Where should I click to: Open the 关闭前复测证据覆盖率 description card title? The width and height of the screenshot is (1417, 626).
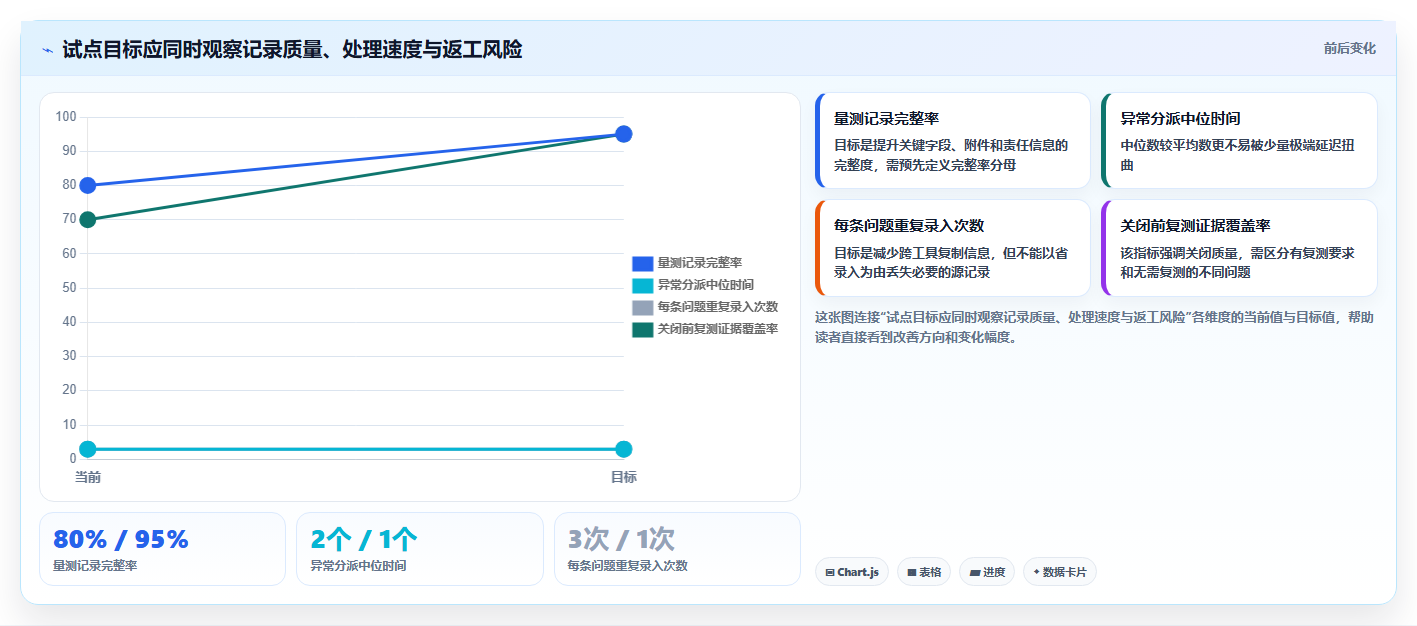tap(1195, 226)
